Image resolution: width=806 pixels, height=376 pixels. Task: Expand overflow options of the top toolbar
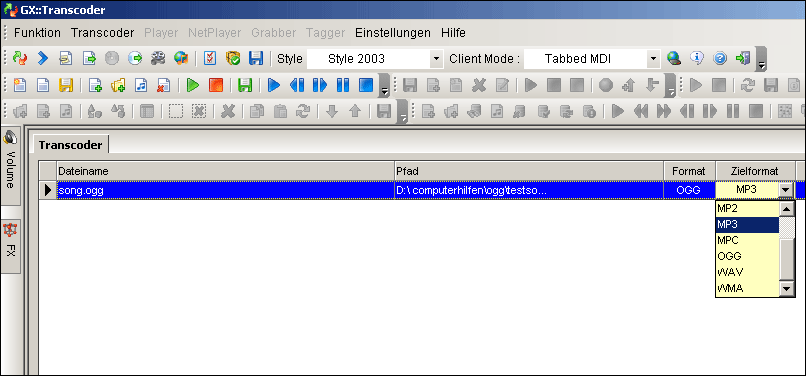coord(761,60)
